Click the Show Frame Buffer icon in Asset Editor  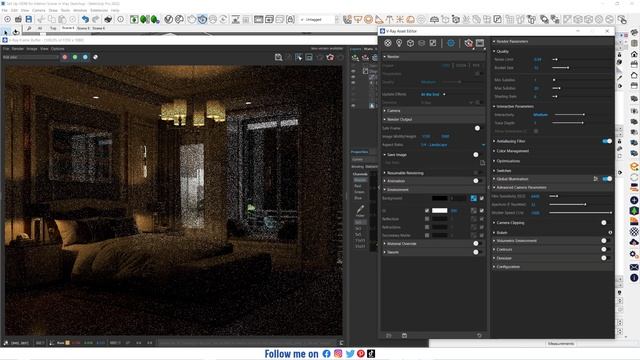click(x=480, y=43)
